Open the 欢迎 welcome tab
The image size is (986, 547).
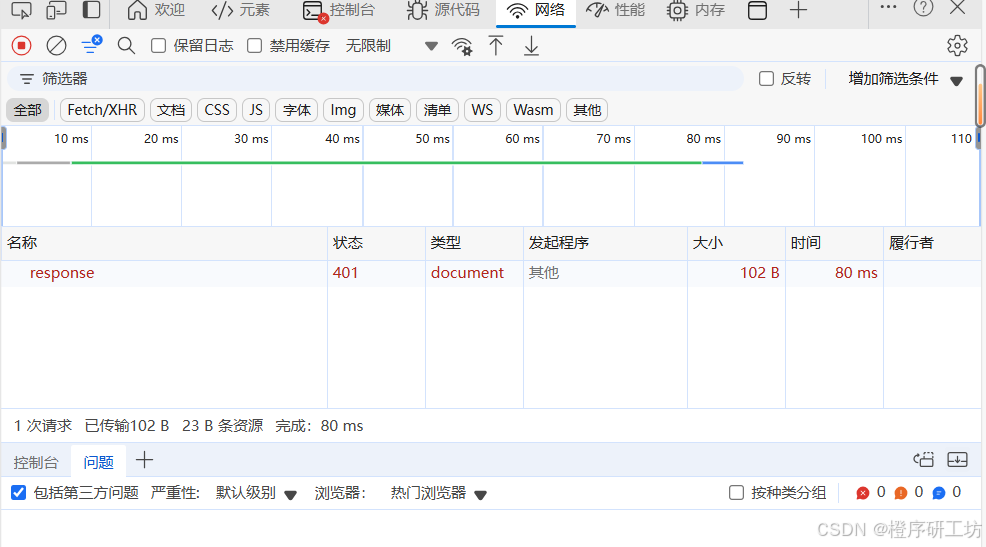coord(156,10)
